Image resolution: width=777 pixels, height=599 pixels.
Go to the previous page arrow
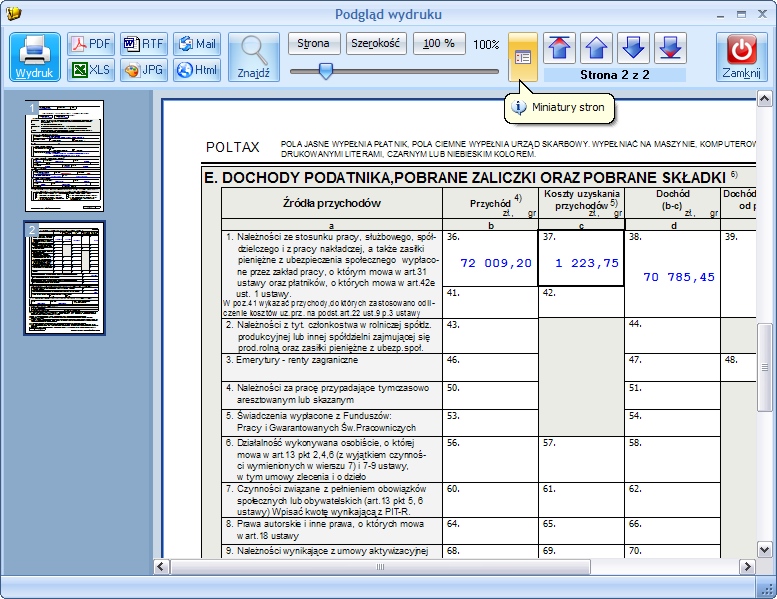pos(597,48)
